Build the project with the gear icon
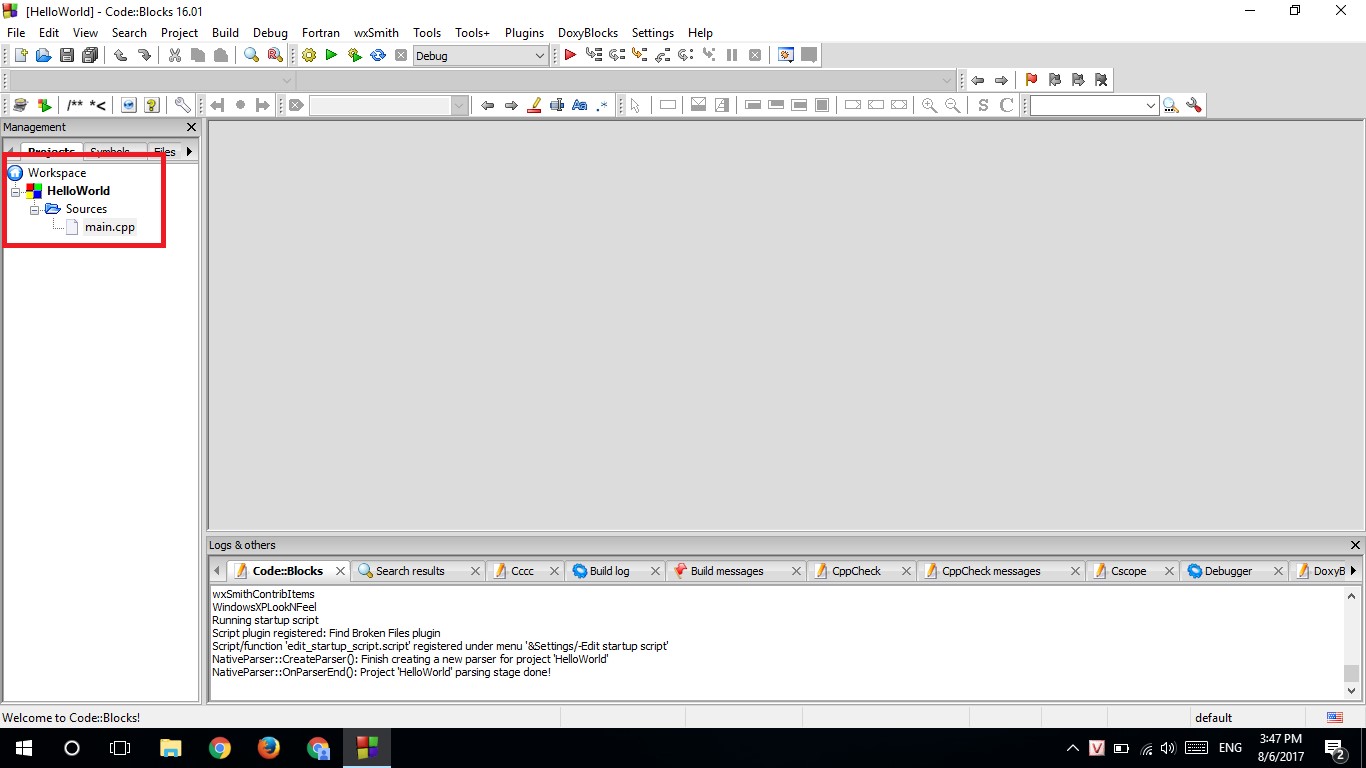The width and height of the screenshot is (1366, 768). coord(309,56)
